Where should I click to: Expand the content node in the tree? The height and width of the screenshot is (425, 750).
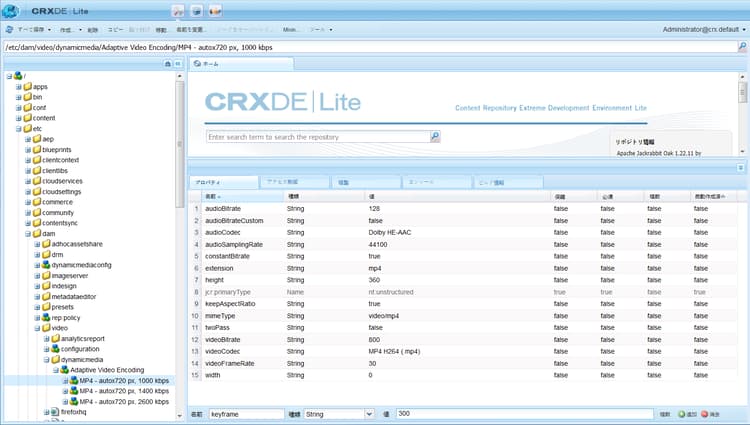(19, 119)
